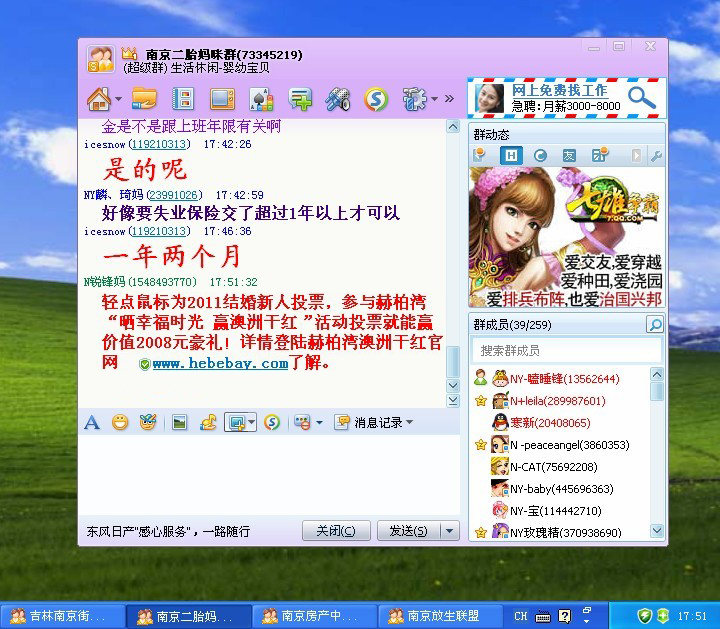The height and width of the screenshot is (629, 720).
Task: Click the arrow to show more 群动态 tabs
Action: (636, 156)
